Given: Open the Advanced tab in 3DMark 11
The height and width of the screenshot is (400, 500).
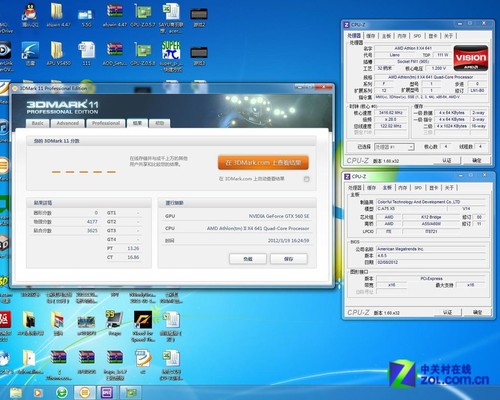Looking at the screenshot, I should click(68, 123).
